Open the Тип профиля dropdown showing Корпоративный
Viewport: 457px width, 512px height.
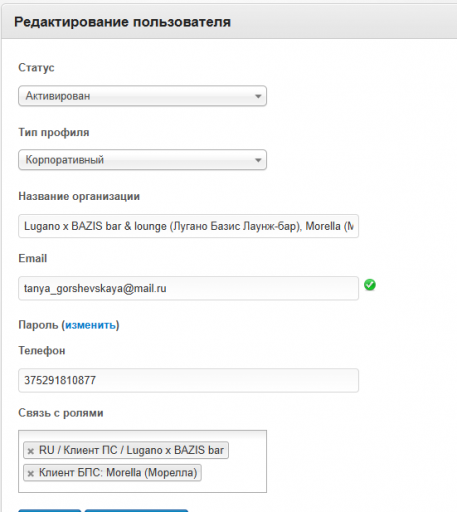pos(142,160)
